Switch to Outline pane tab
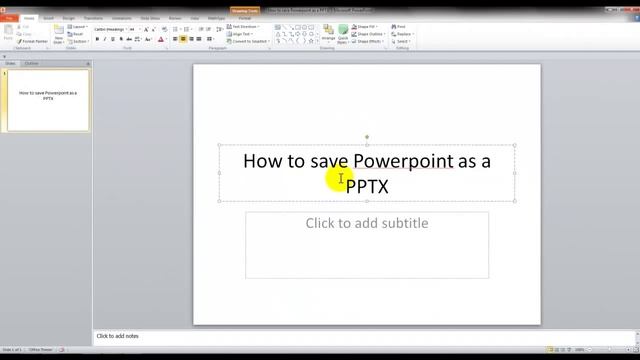This screenshot has width=640, height=360. click(31, 64)
